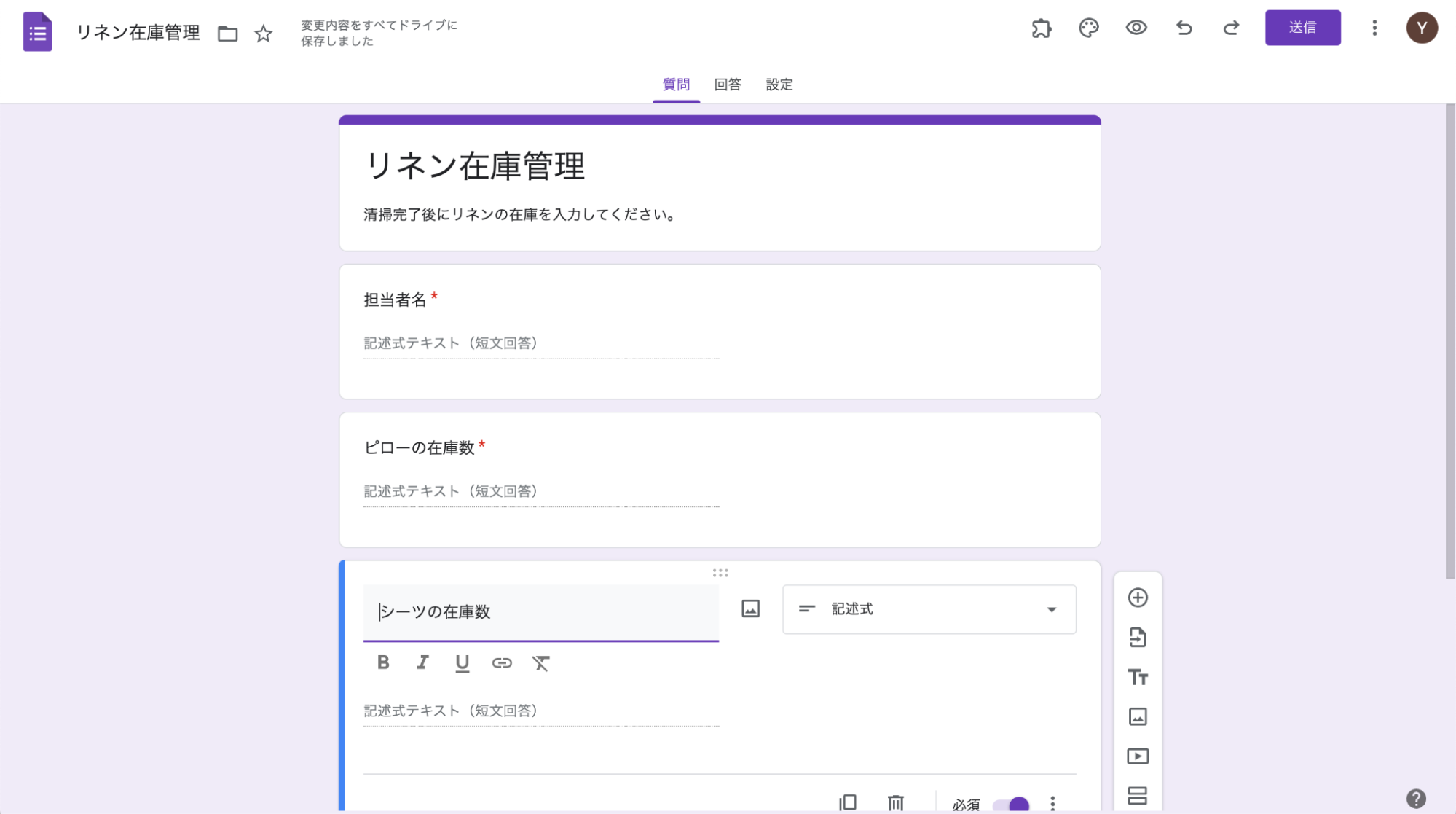Click the 送信 send button
1456x814 pixels.
pos(1302,28)
